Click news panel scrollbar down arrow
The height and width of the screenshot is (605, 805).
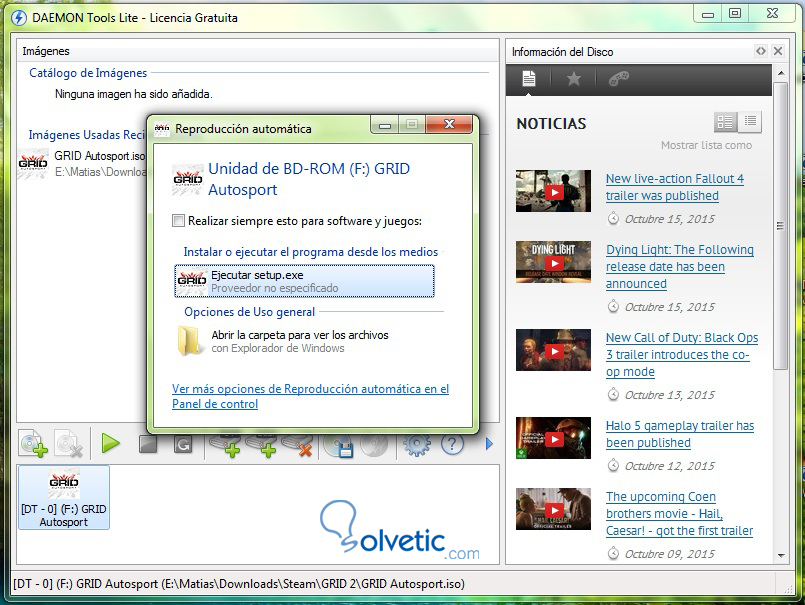781,555
